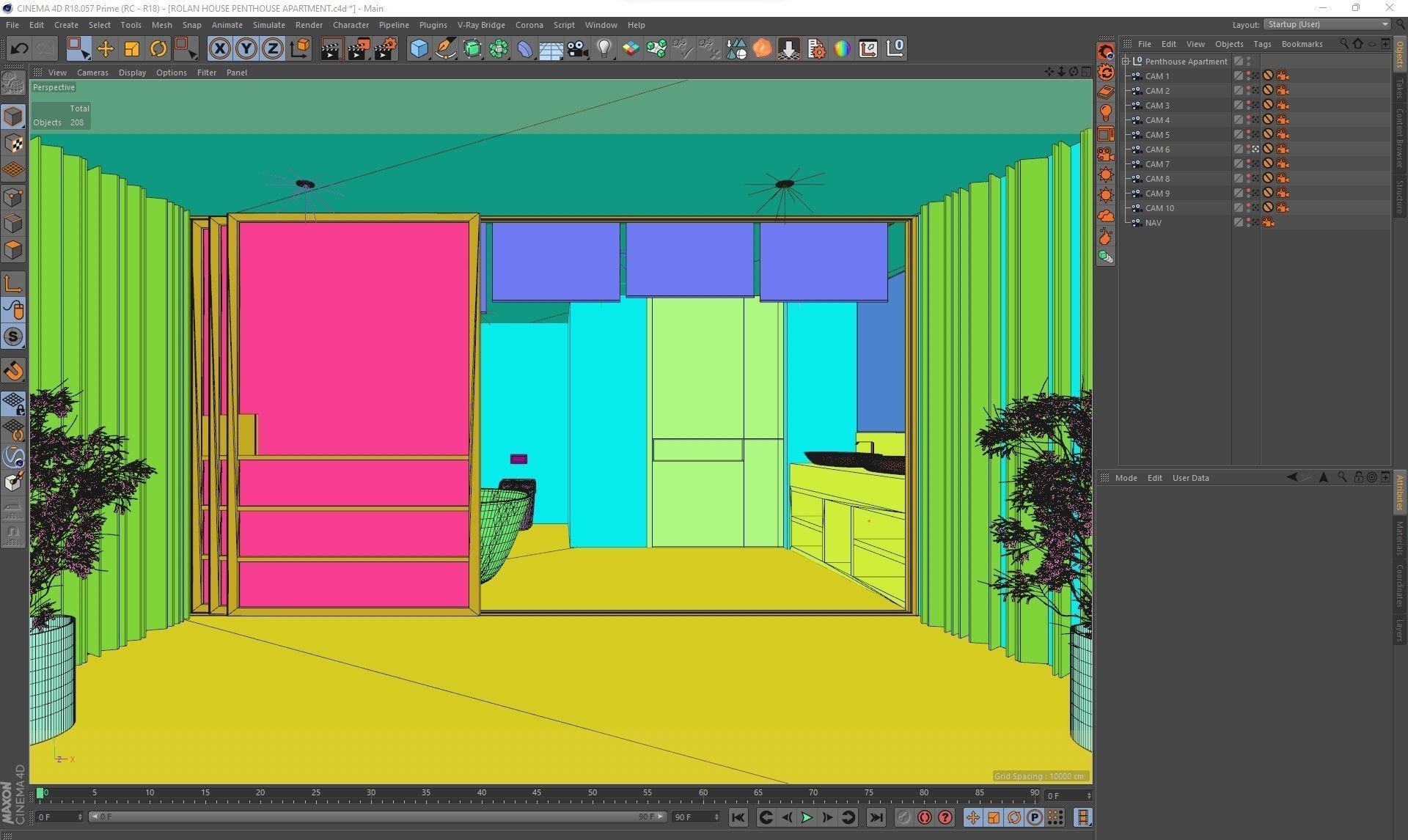1408x840 pixels.
Task: Add a Cube primitive object
Action: coord(419,49)
